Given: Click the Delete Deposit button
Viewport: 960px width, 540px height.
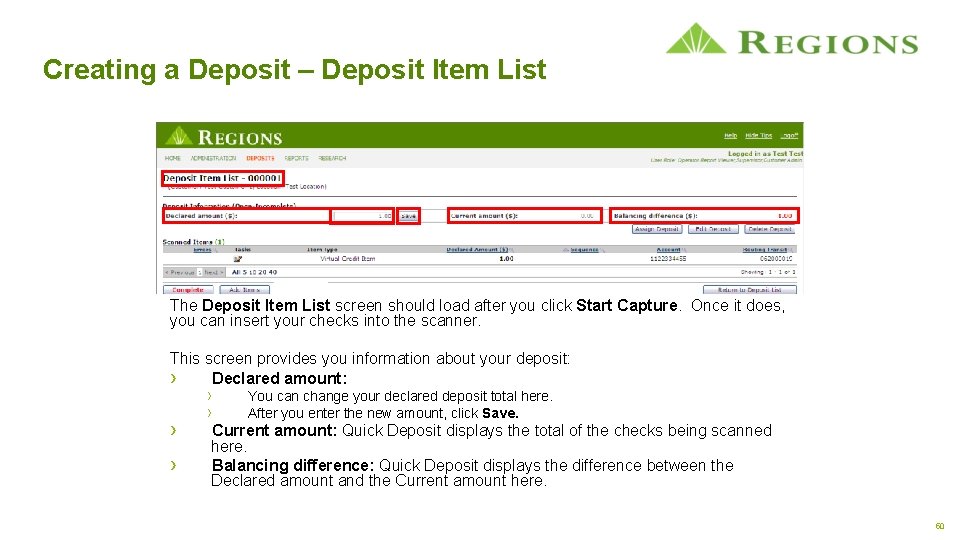Looking at the screenshot, I should tap(770, 229).
